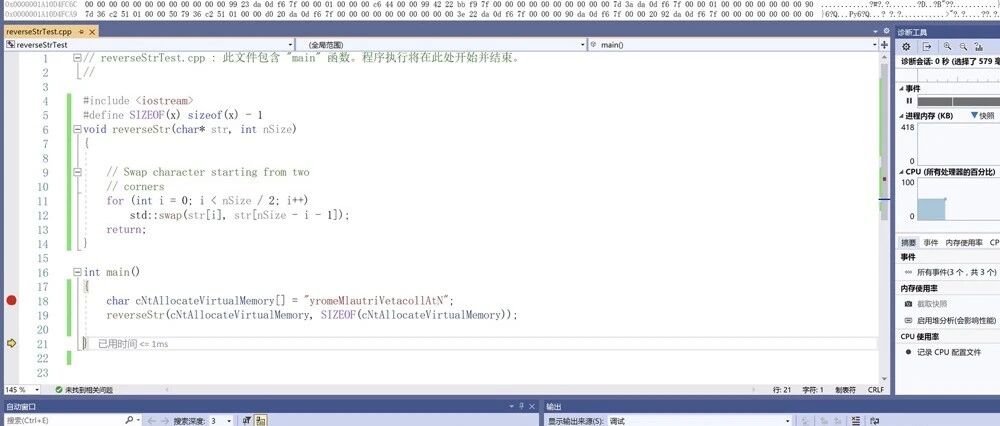Click the Line: 21 status indicator
This screenshot has height=426, width=1000.
coord(782,390)
